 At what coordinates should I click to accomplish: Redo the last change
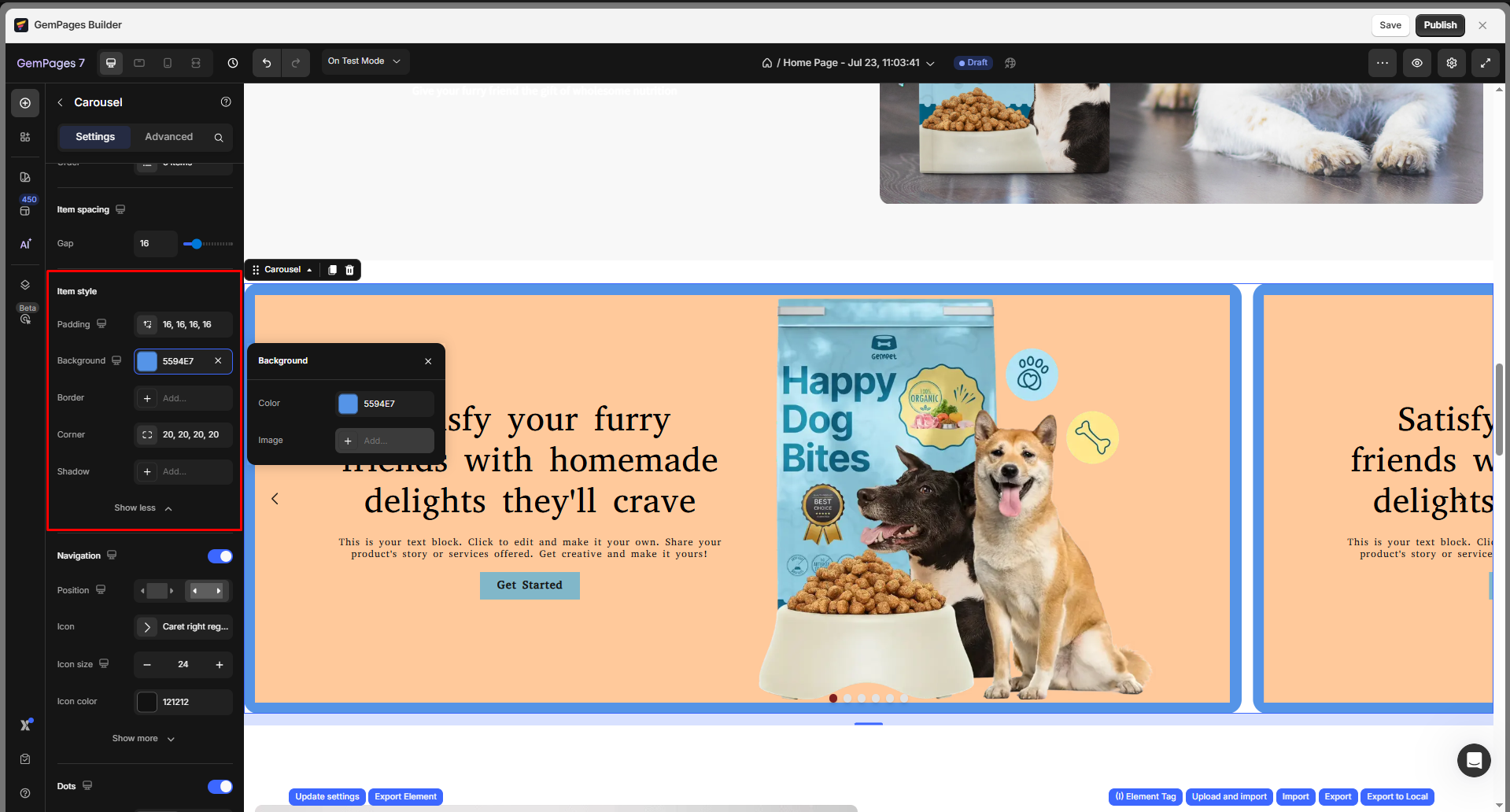click(x=296, y=63)
